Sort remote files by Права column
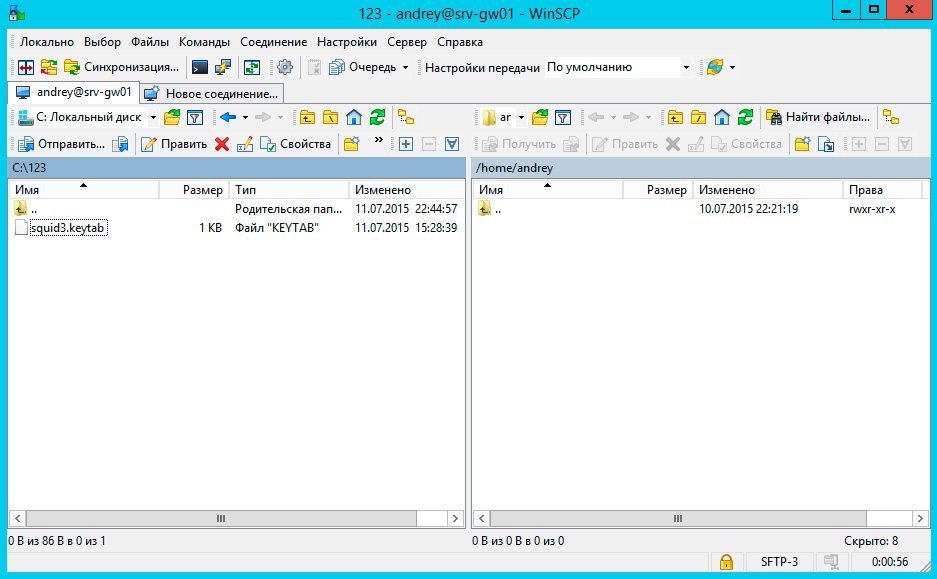Image resolution: width=937 pixels, height=579 pixels. (882, 190)
